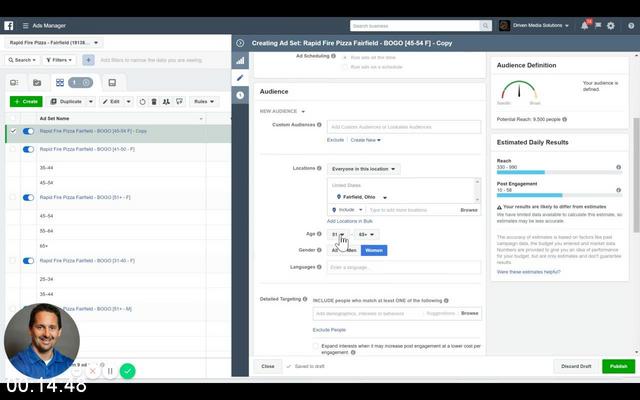Image resolution: width=640 pixels, height=400 pixels.
Task: Show info for Custom Audiences
Action: [319, 124]
